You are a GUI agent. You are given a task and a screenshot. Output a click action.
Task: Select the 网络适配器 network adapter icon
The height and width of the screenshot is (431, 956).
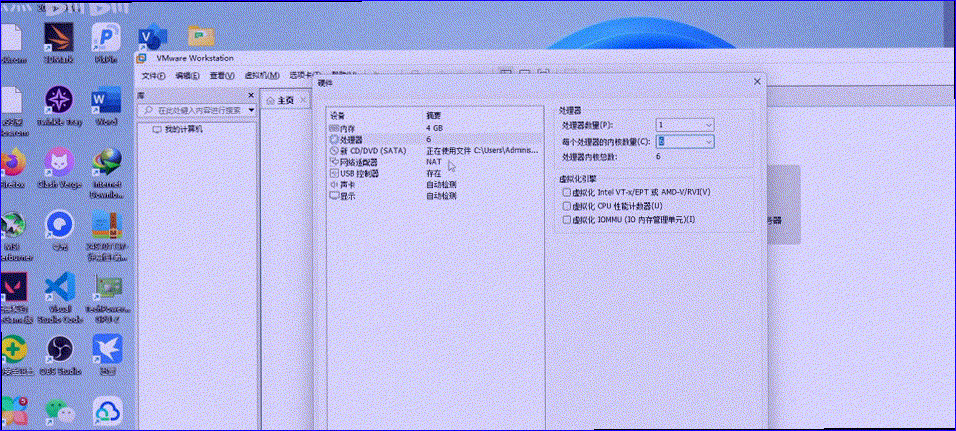334,162
